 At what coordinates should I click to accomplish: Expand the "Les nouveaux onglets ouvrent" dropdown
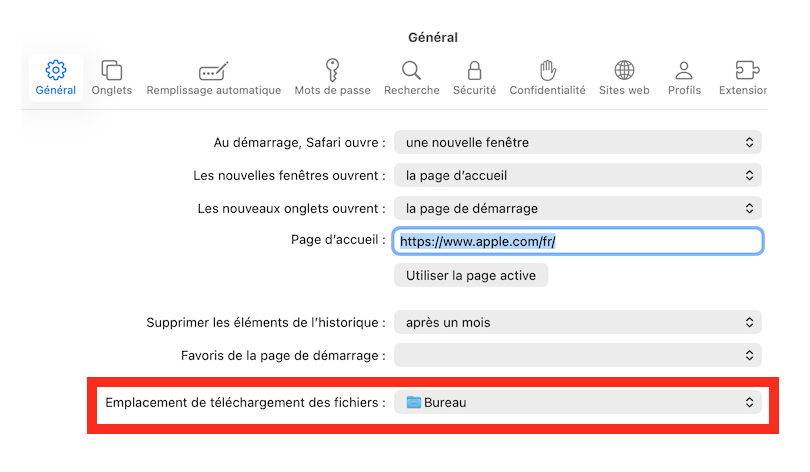(x=578, y=208)
